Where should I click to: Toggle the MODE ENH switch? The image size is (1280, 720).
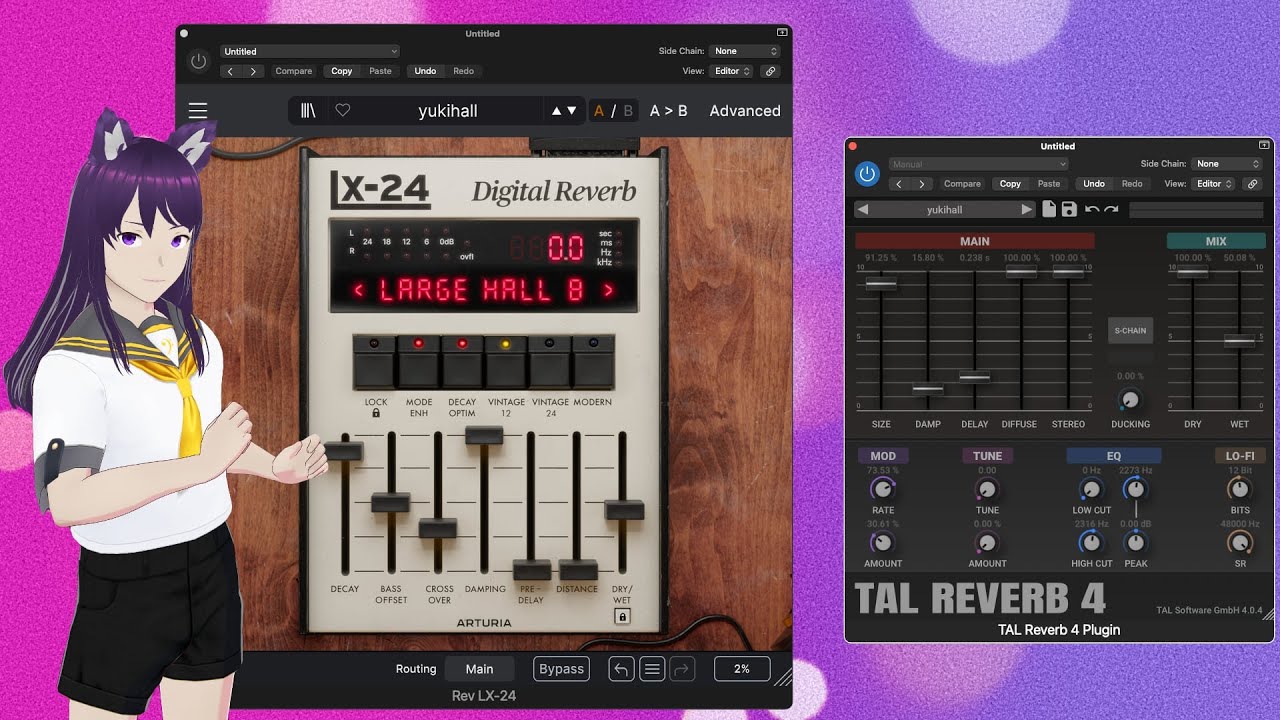coord(419,362)
